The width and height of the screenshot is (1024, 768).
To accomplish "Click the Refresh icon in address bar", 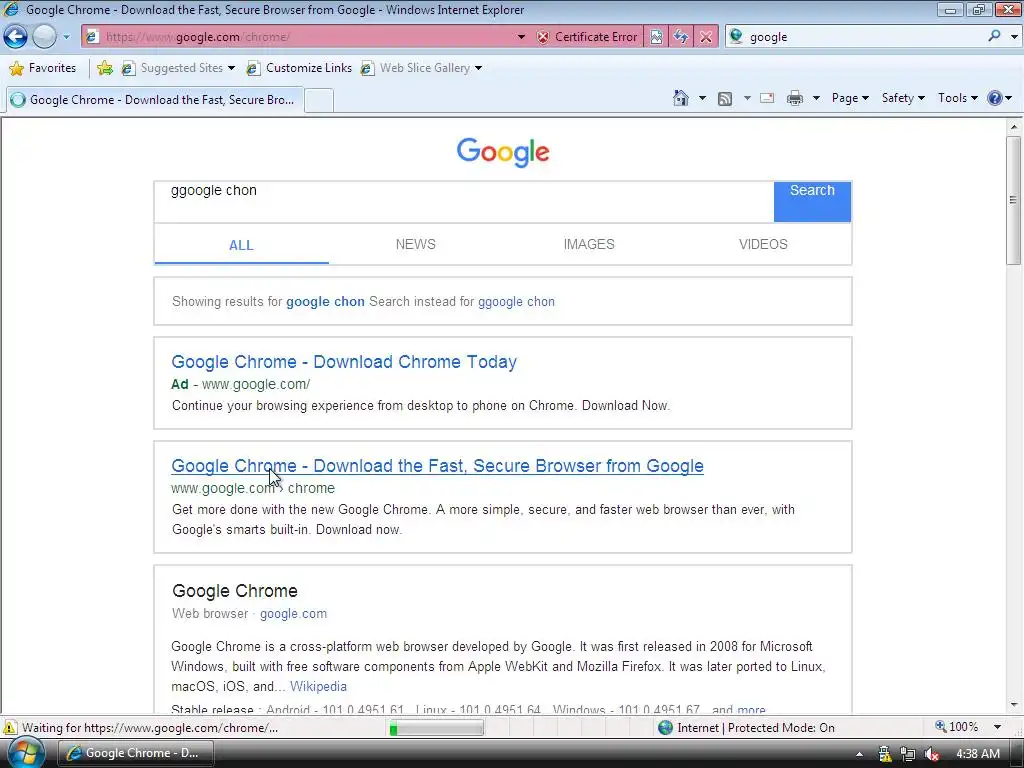I will (681, 37).
